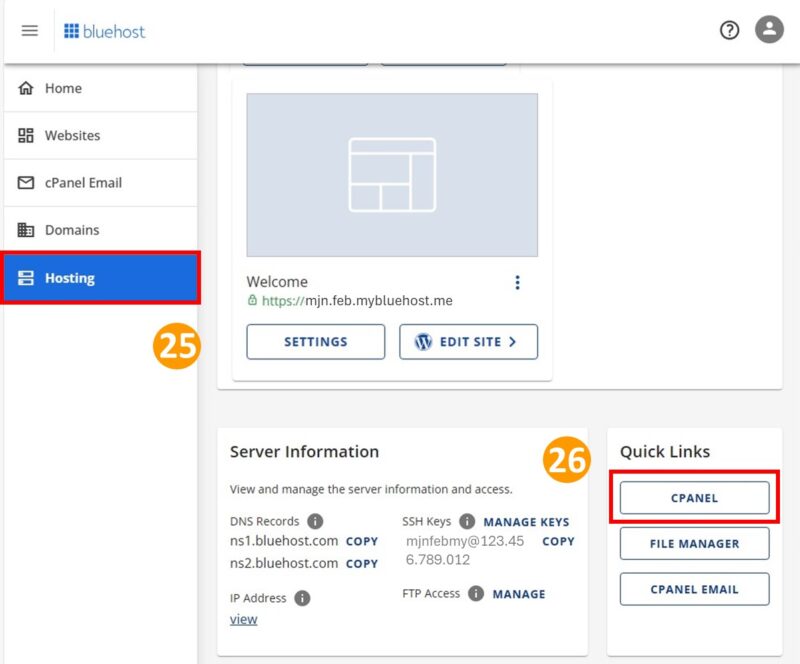Image resolution: width=800 pixels, height=664 pixels.
Task: Click the WordPress icon on EDIT SITE
Action: click(423, 341)
